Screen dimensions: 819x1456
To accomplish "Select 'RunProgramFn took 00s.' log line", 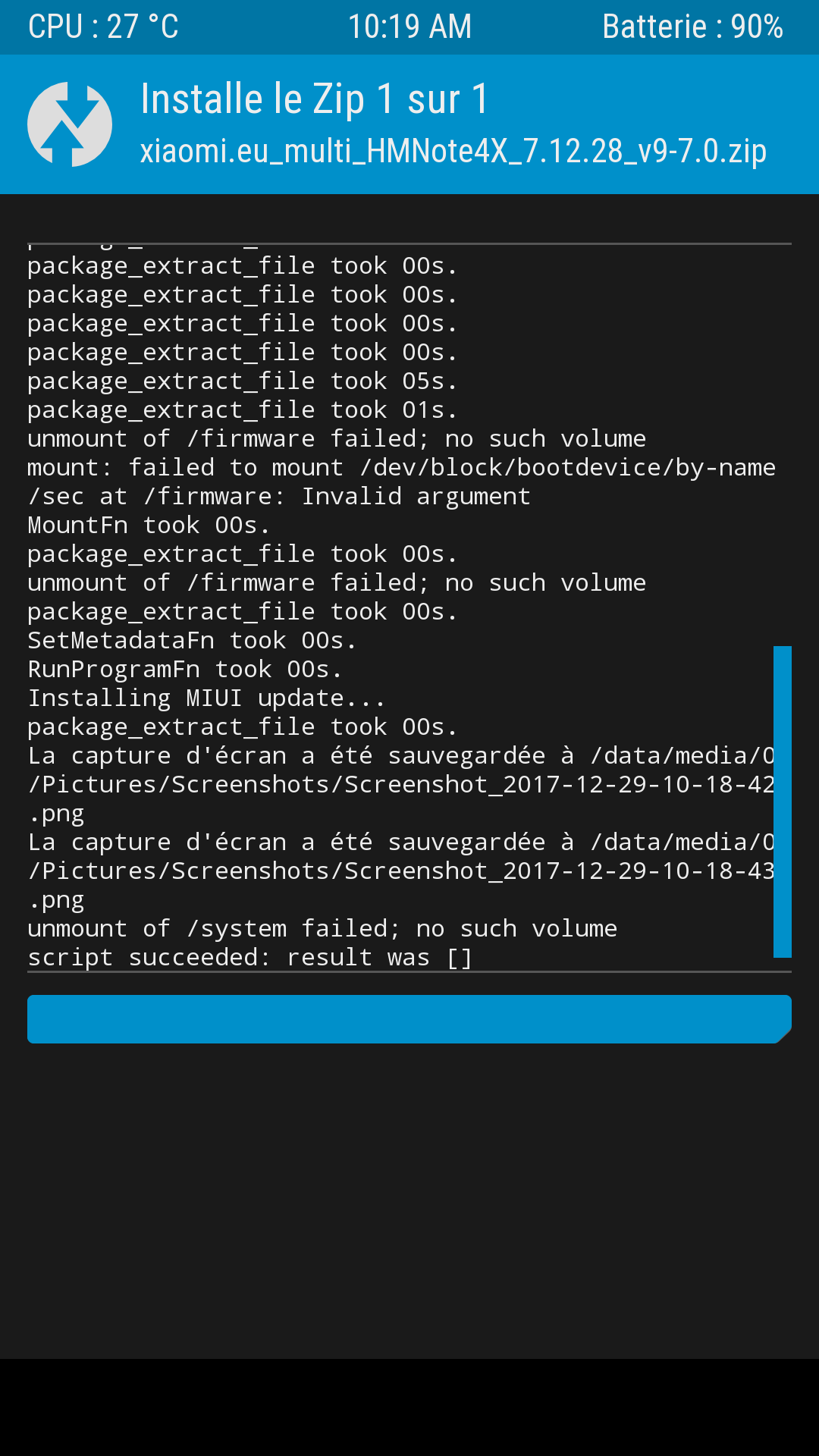I will 185,670.
